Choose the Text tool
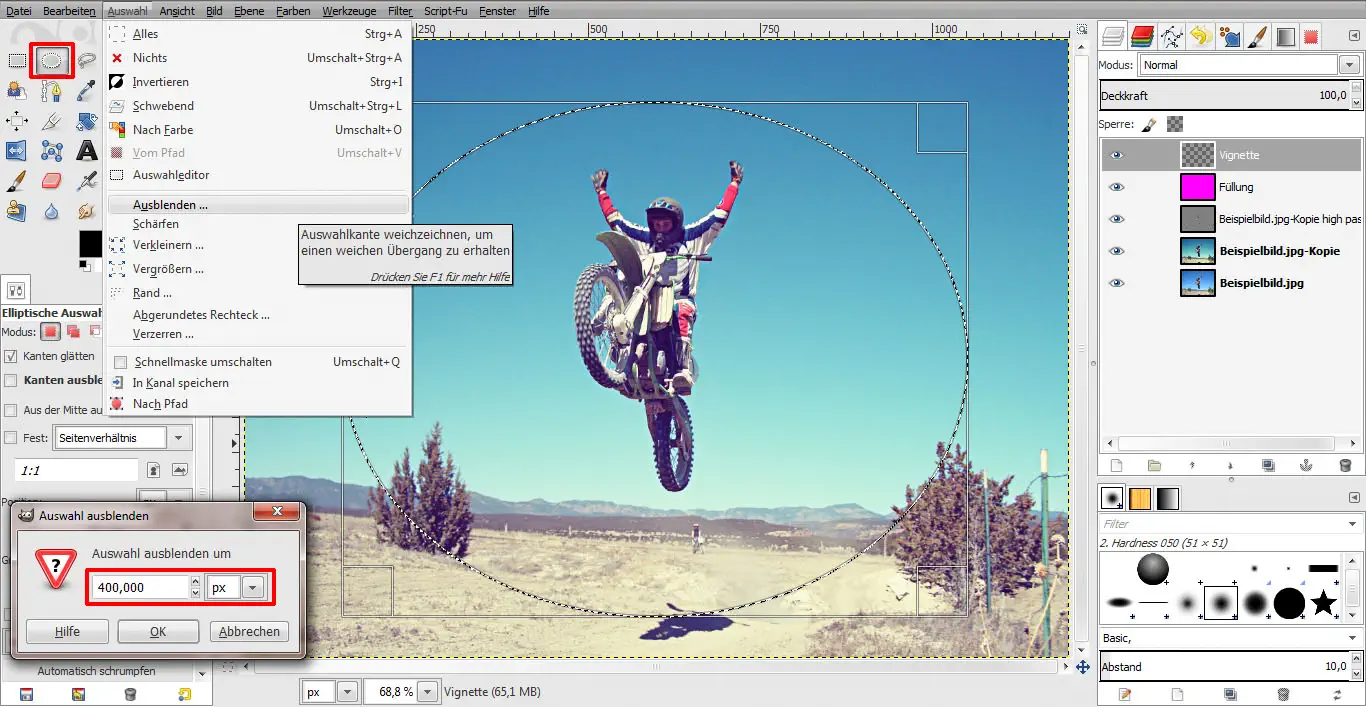 (88, 150)
